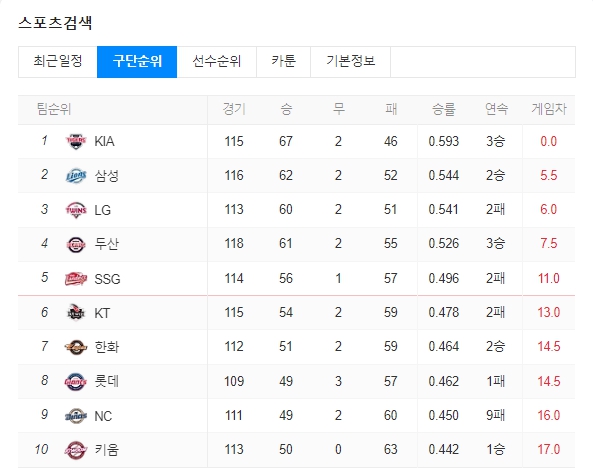Click 롯데's games played value 109
The height and width of the screenshot is (474, 593).
[234, 381]
